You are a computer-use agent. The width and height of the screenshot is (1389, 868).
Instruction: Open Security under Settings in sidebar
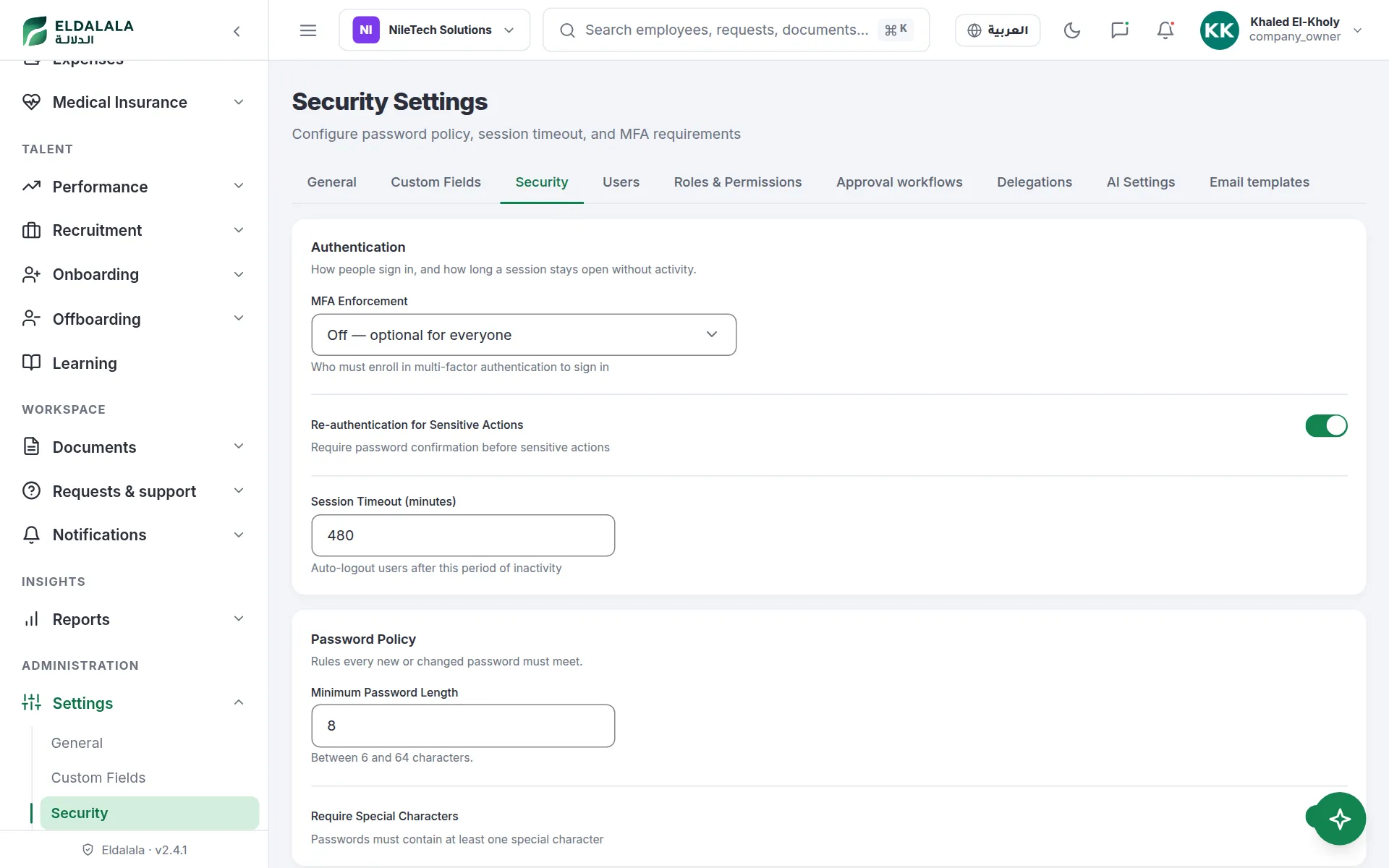click(x=150, y=813)
